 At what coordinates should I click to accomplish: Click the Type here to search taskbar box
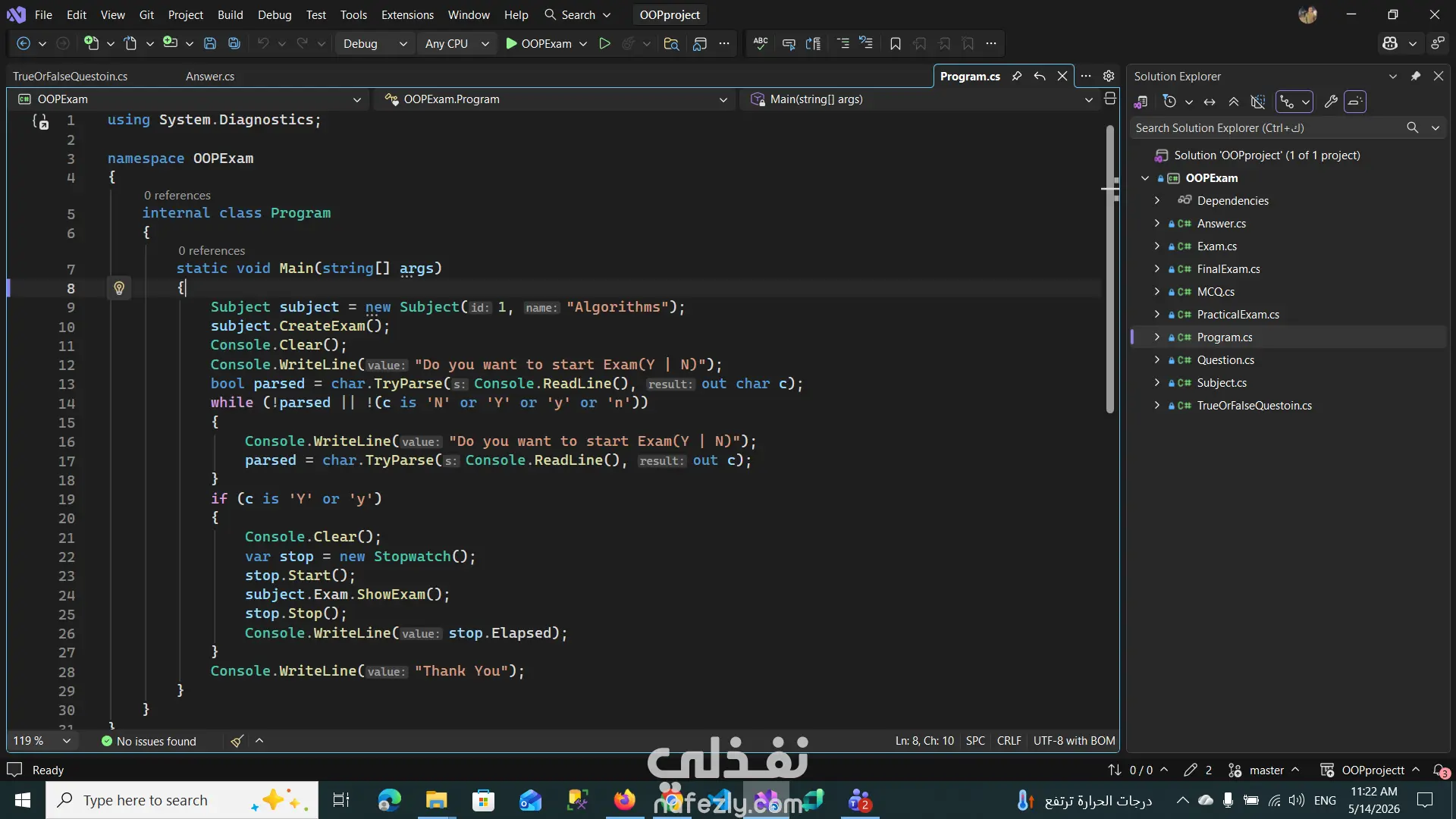[x=182, y=800]
